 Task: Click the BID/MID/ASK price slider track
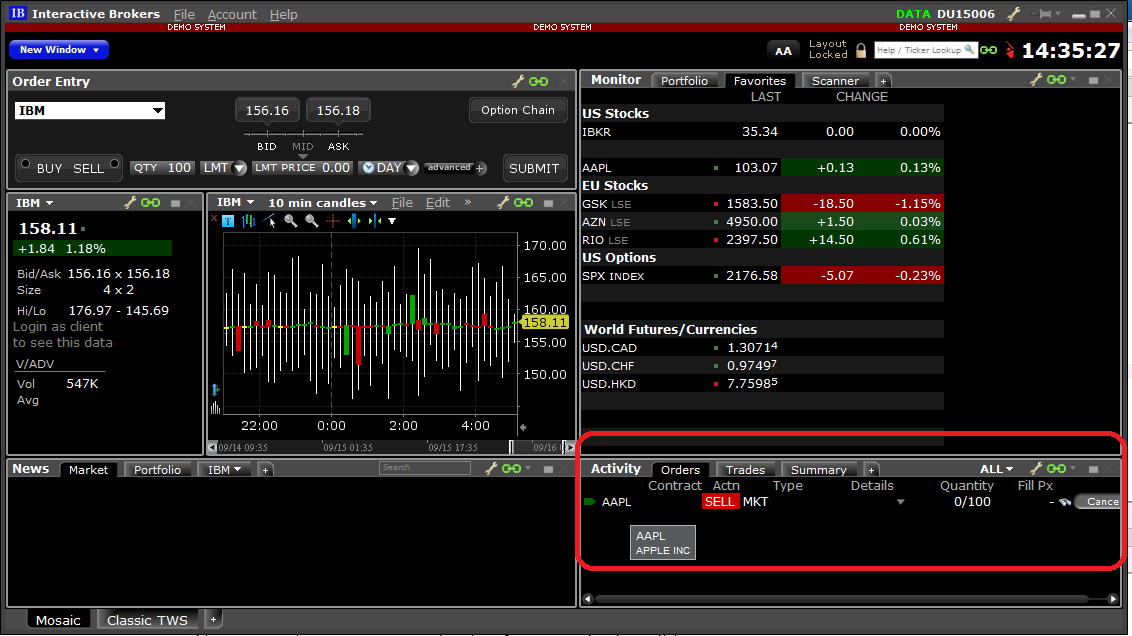303,134
